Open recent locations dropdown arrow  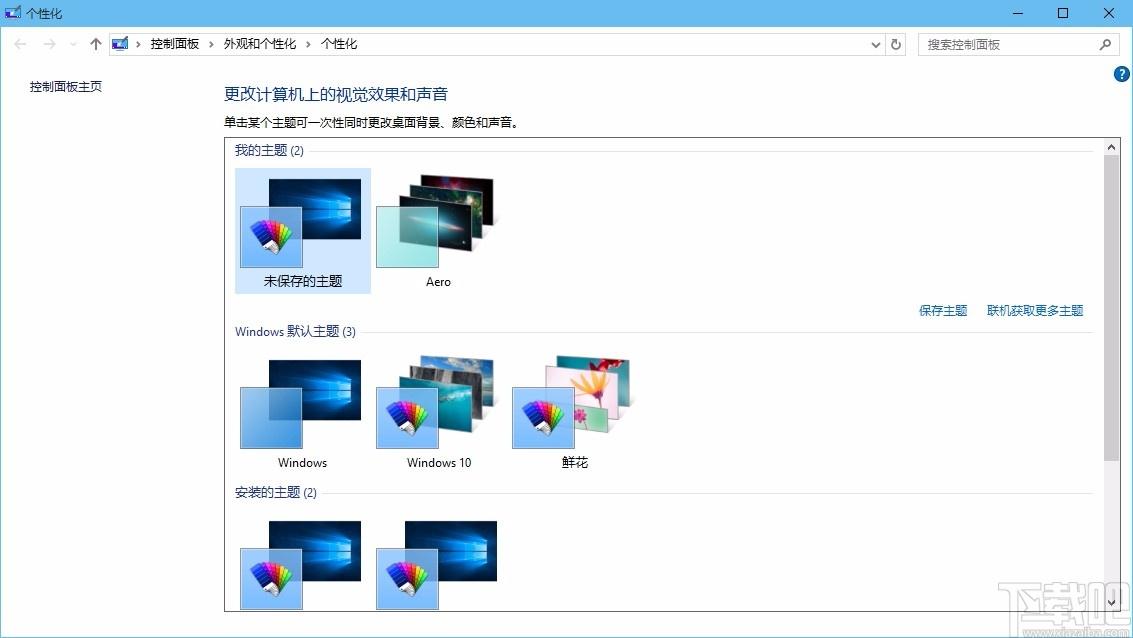(73, 44)
